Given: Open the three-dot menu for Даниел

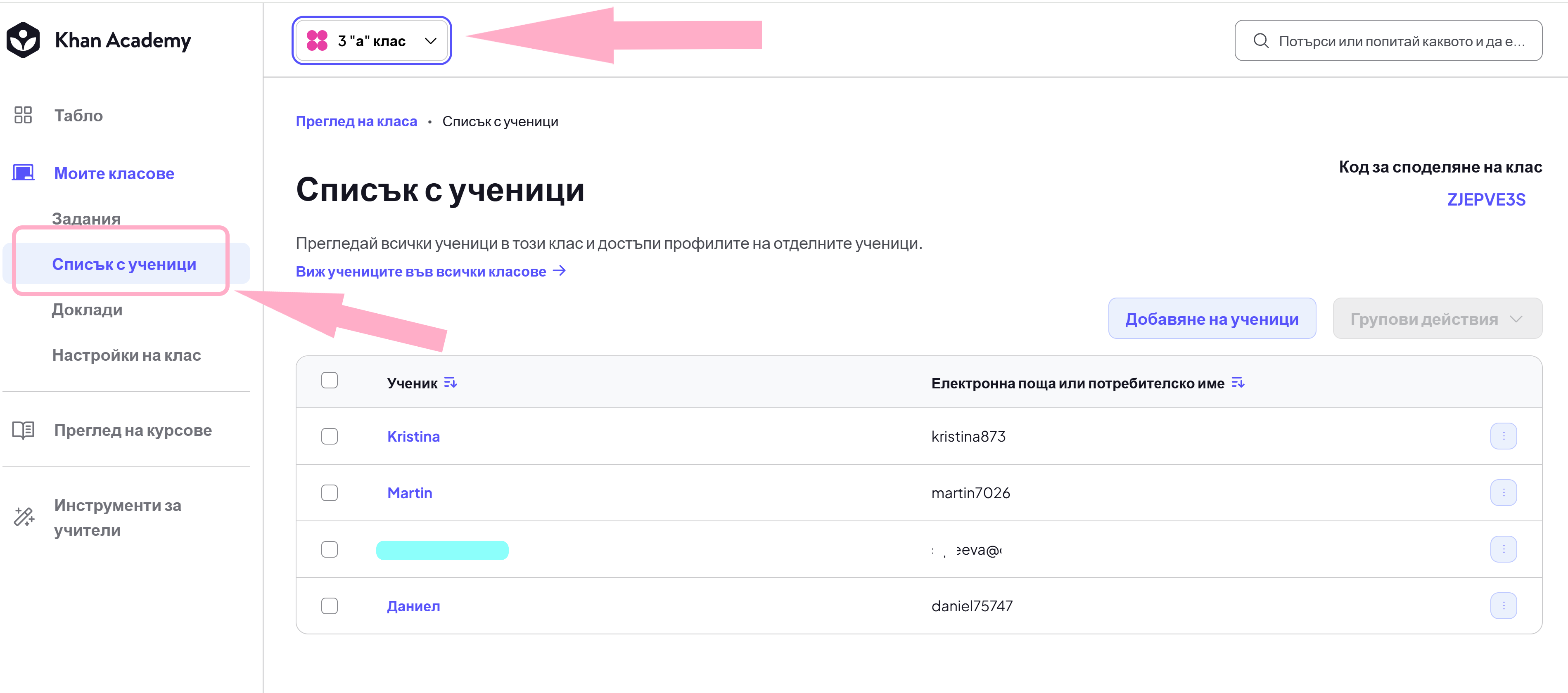Looking at the screenshot, I should tap(1503, 605).
